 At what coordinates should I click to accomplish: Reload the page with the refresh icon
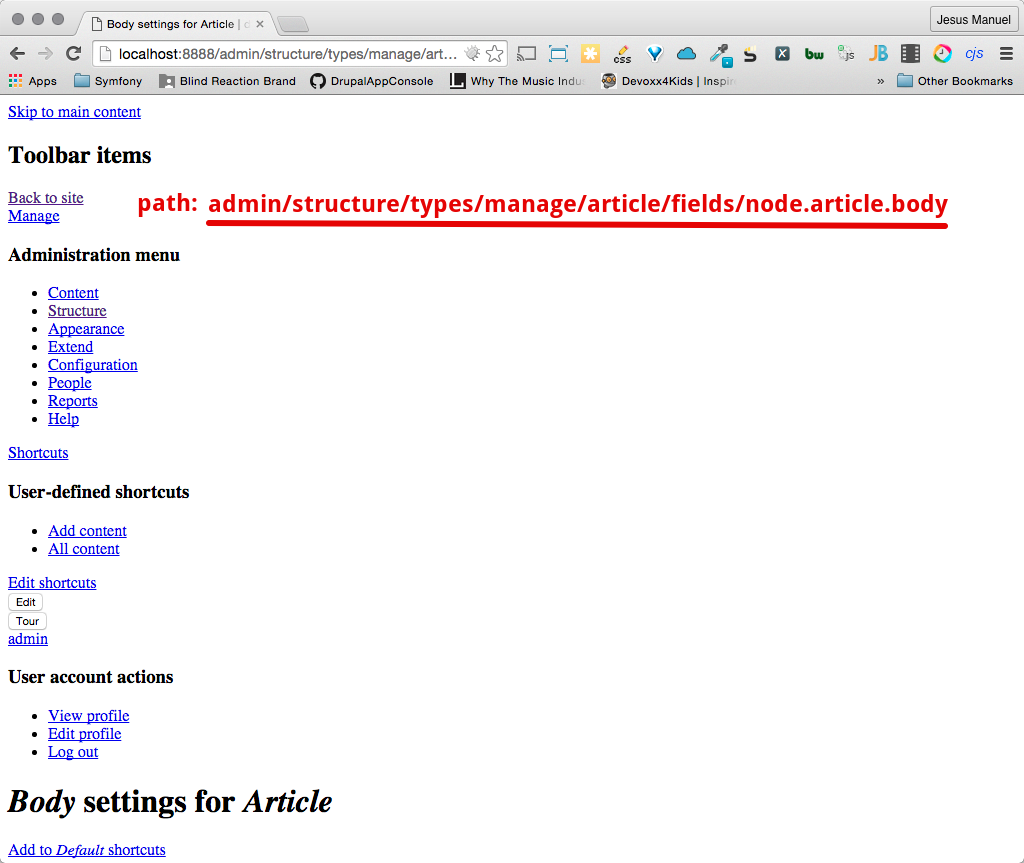click(x=73, y=54)
